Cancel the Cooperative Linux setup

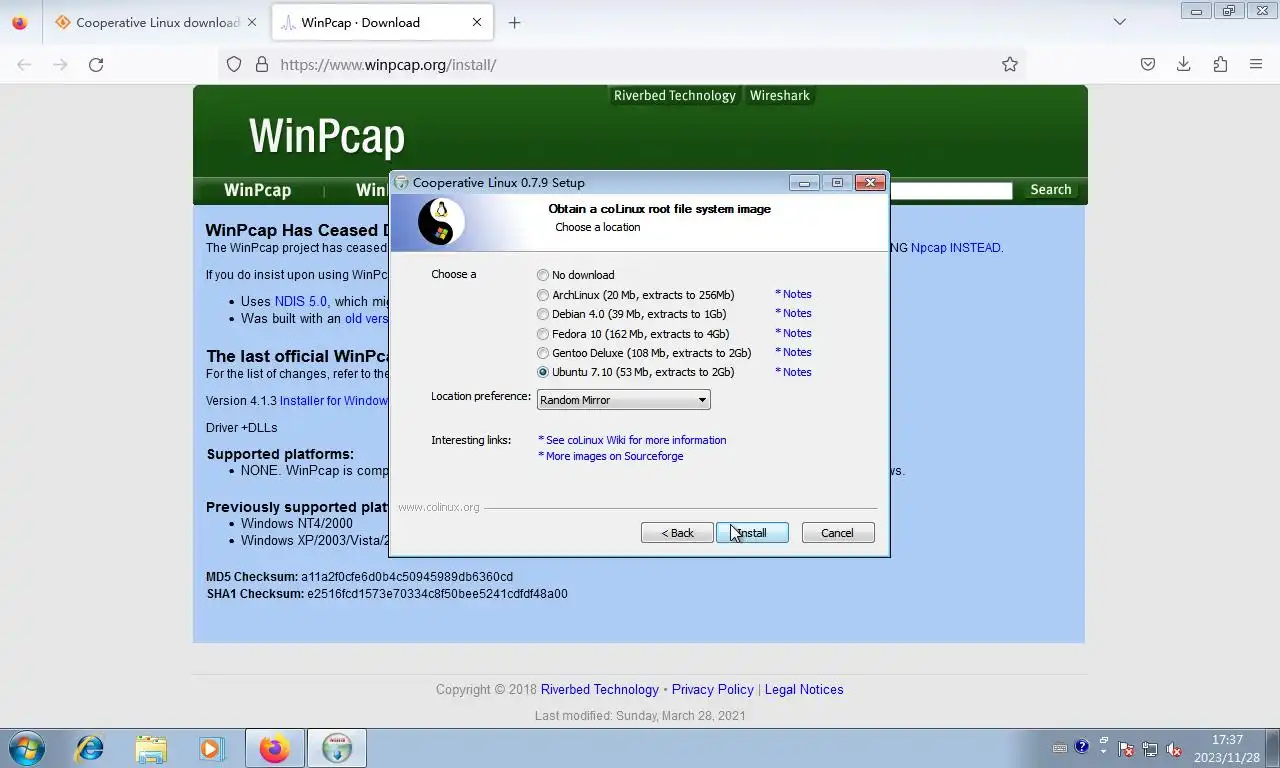click(x=838, y=533)
